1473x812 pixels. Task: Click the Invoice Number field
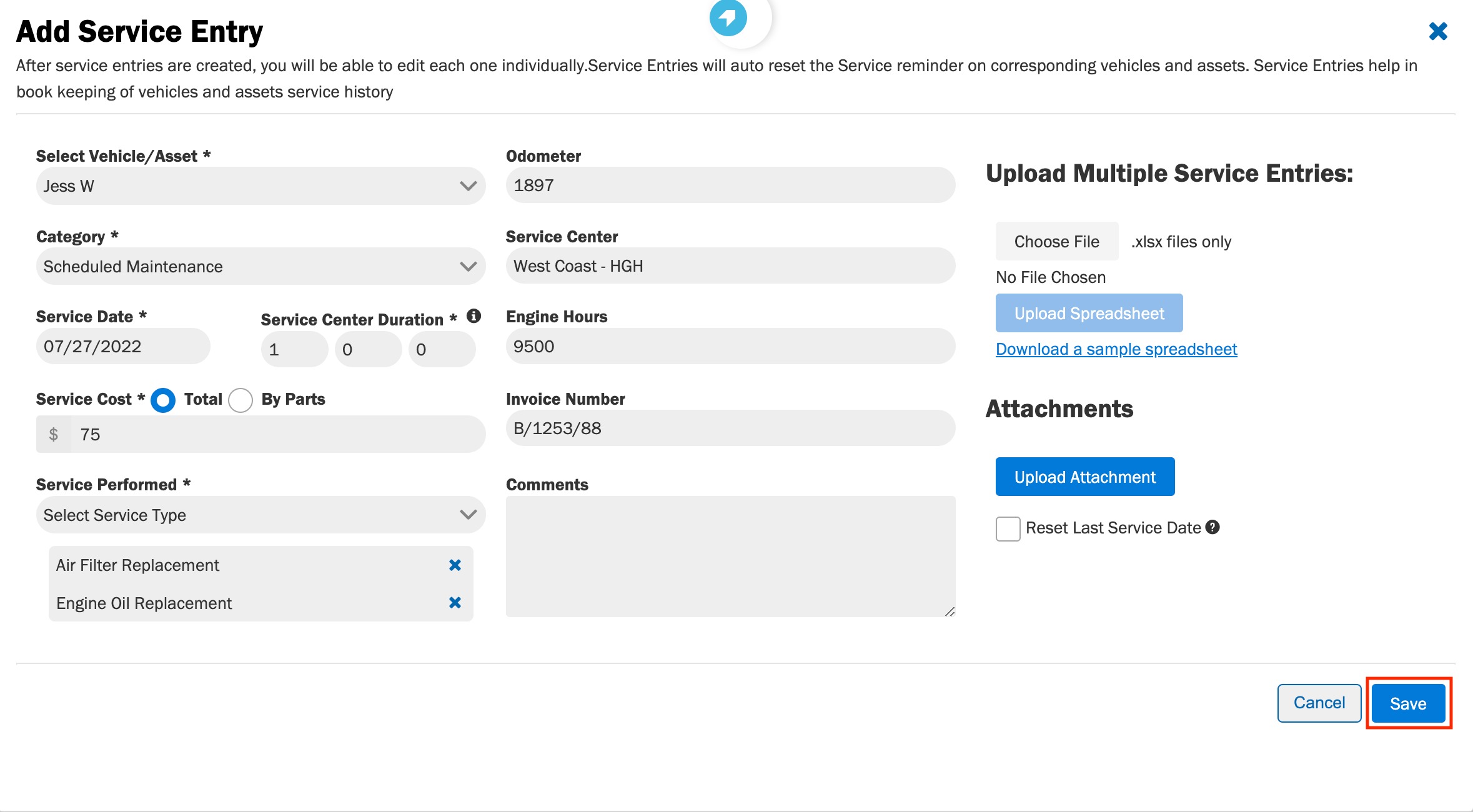click(730, 428)
